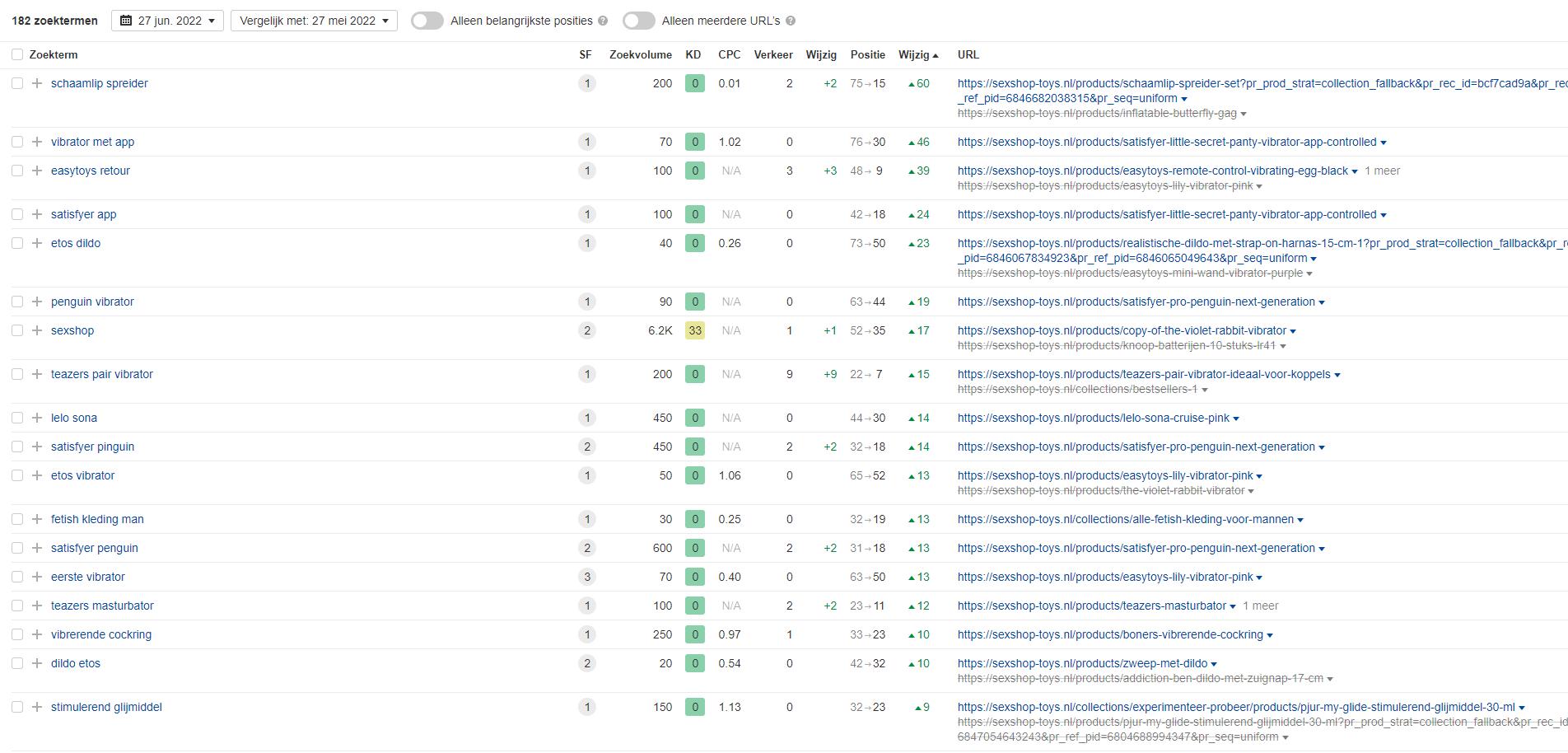Screen dimensions: 1568x753
Task: Open caret menu for copy-of-the-violet-rabbit-vibrator URL
Action: [x=1293, y=331]
